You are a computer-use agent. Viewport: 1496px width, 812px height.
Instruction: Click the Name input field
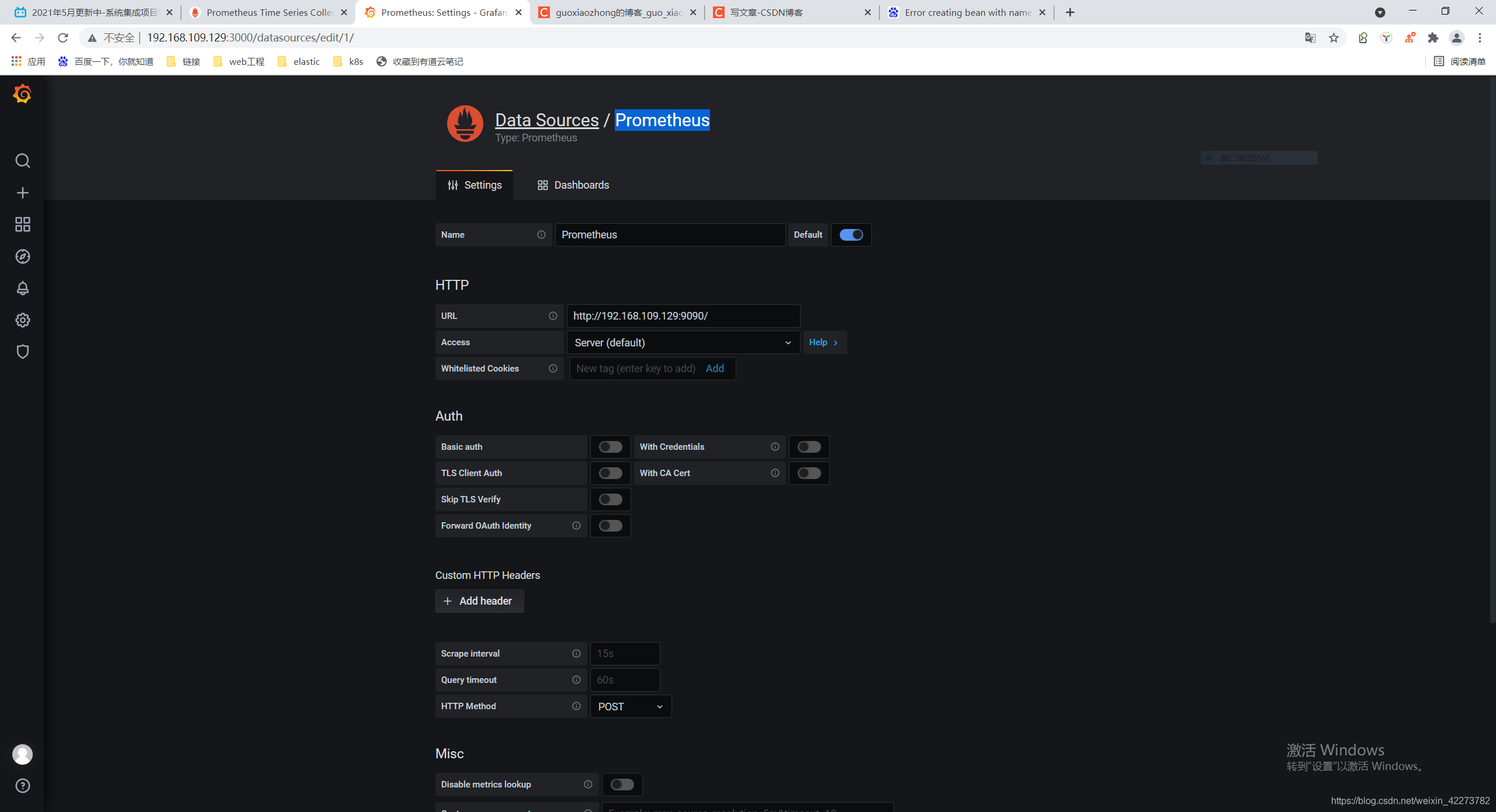[670, 235]
